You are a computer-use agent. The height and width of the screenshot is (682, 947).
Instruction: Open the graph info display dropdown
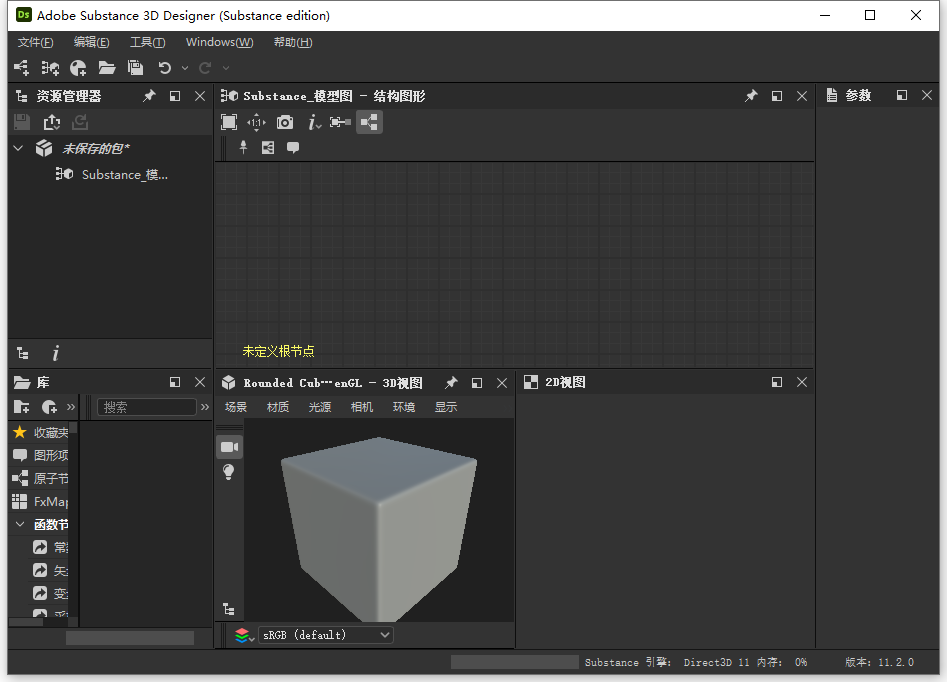tap(314, 123)
